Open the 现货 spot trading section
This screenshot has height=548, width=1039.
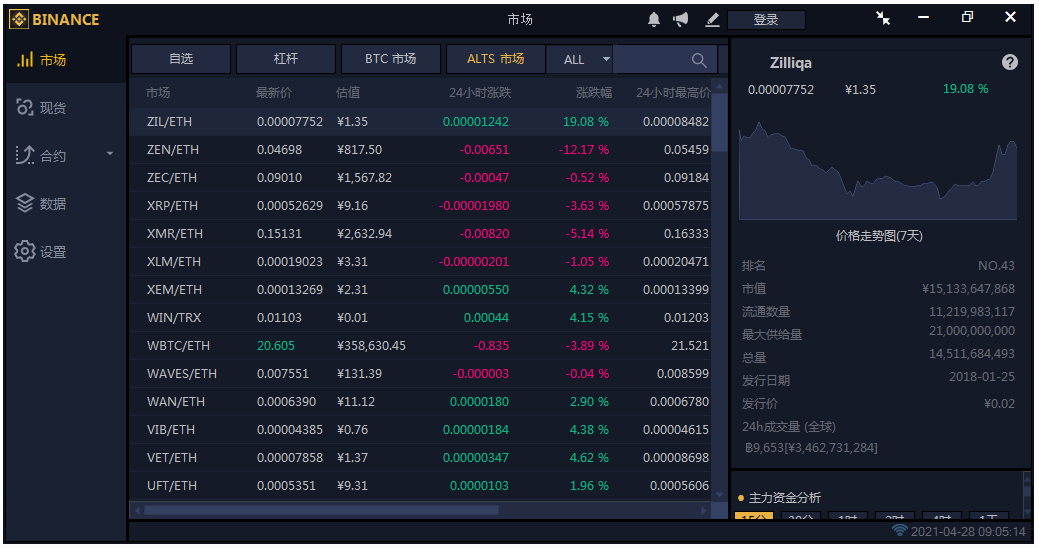click(x=65, y=107)
